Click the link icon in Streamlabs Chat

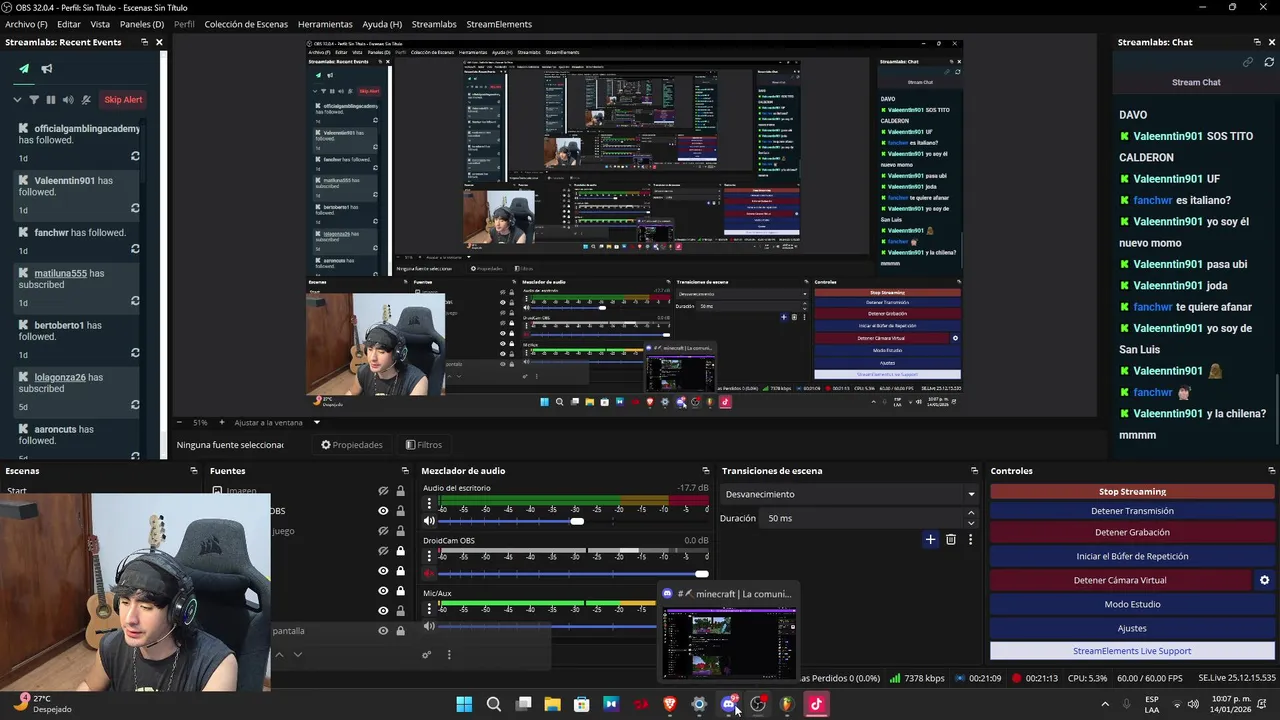click(1248, 62)
